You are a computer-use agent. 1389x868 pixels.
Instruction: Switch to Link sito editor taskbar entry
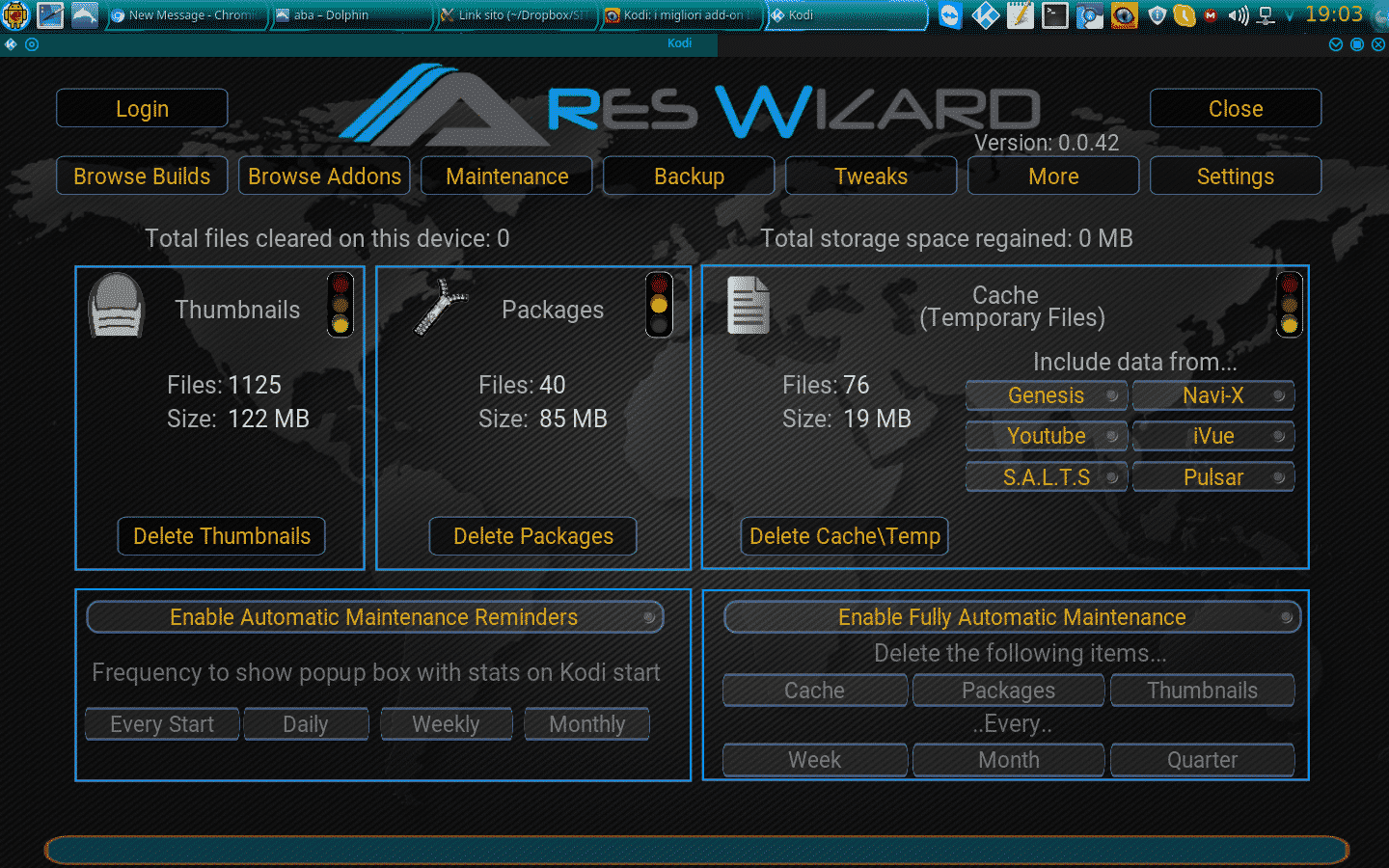516,15
